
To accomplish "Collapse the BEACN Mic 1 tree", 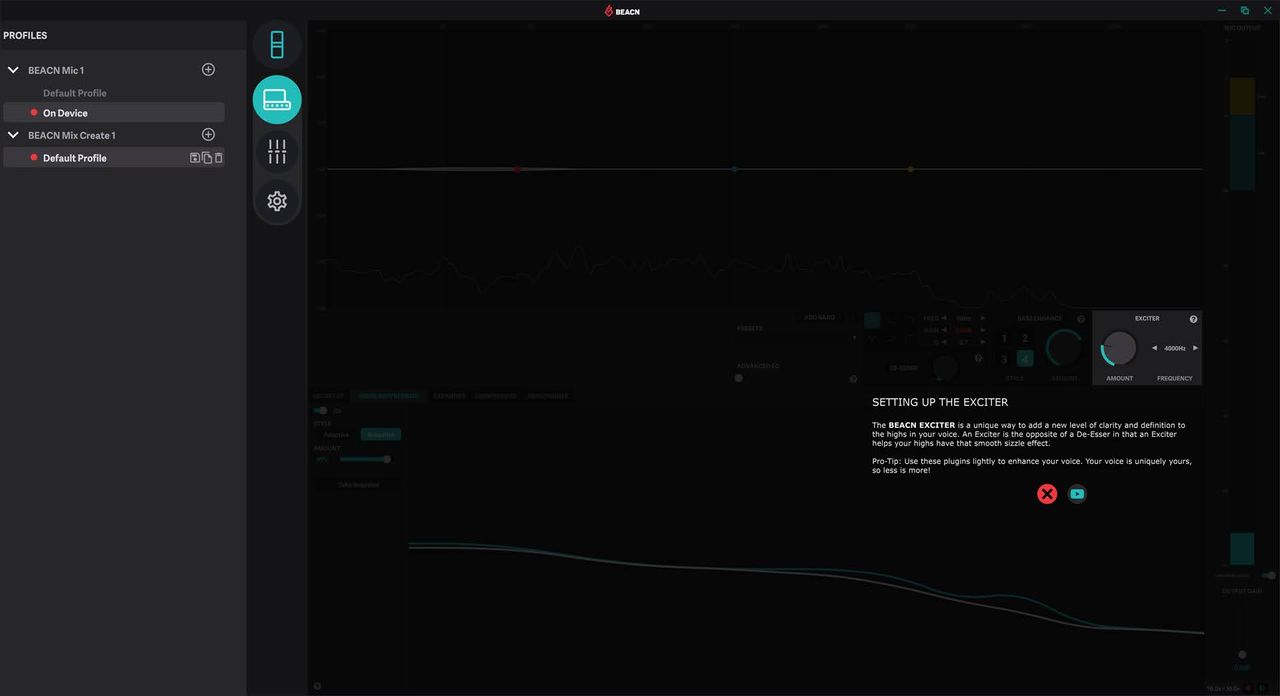I will tap(13, 71).
